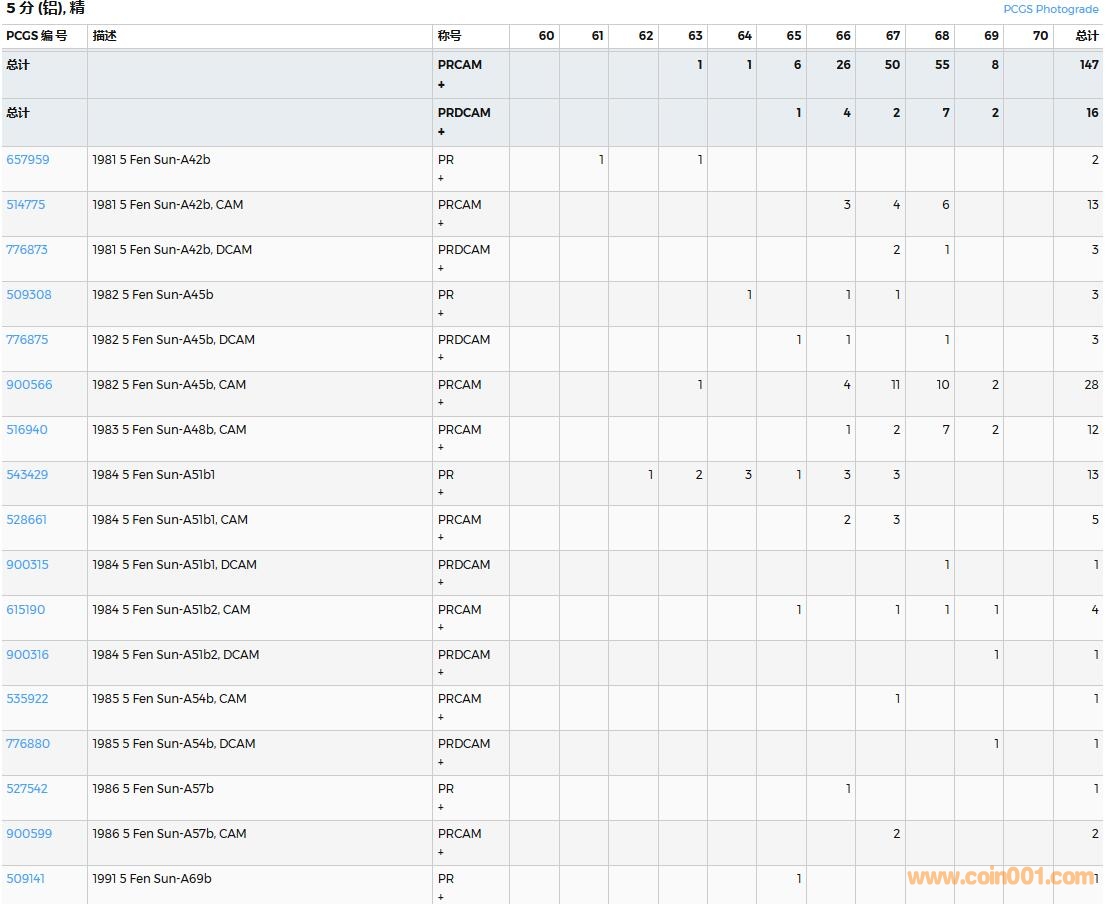Click total count 28 in 1982 CAM row

tap(1091, 385)
